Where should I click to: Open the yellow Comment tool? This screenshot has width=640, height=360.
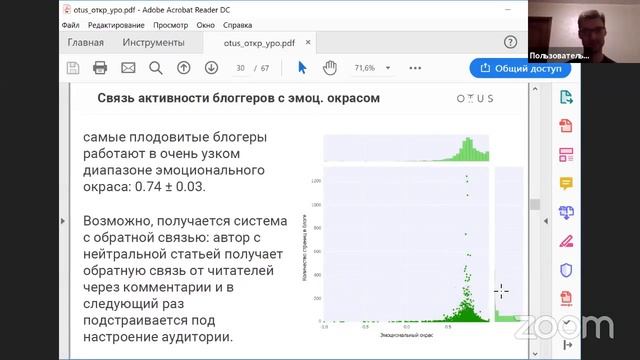click(x=566, y=184)
